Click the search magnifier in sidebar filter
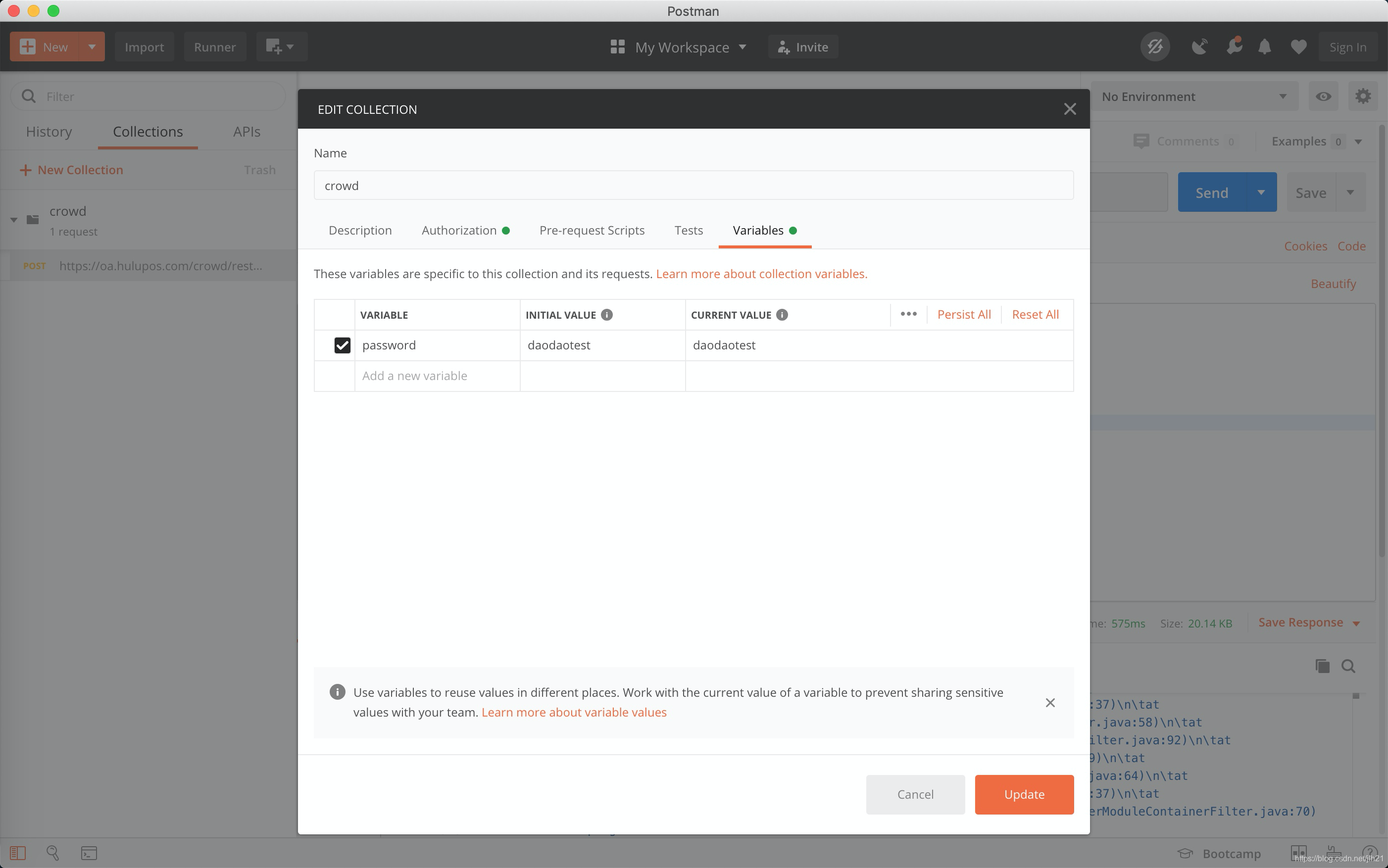 tap(29, 96)
